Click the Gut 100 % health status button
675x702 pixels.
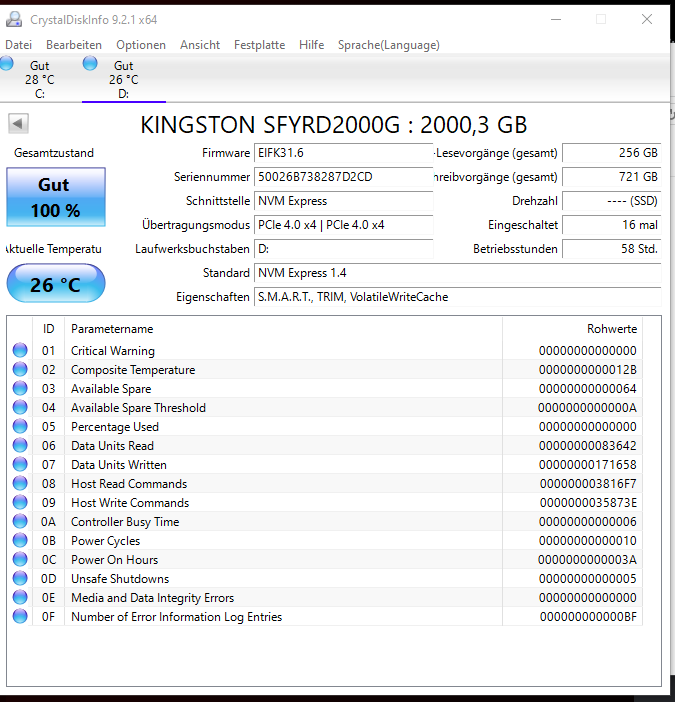[56, 197]
